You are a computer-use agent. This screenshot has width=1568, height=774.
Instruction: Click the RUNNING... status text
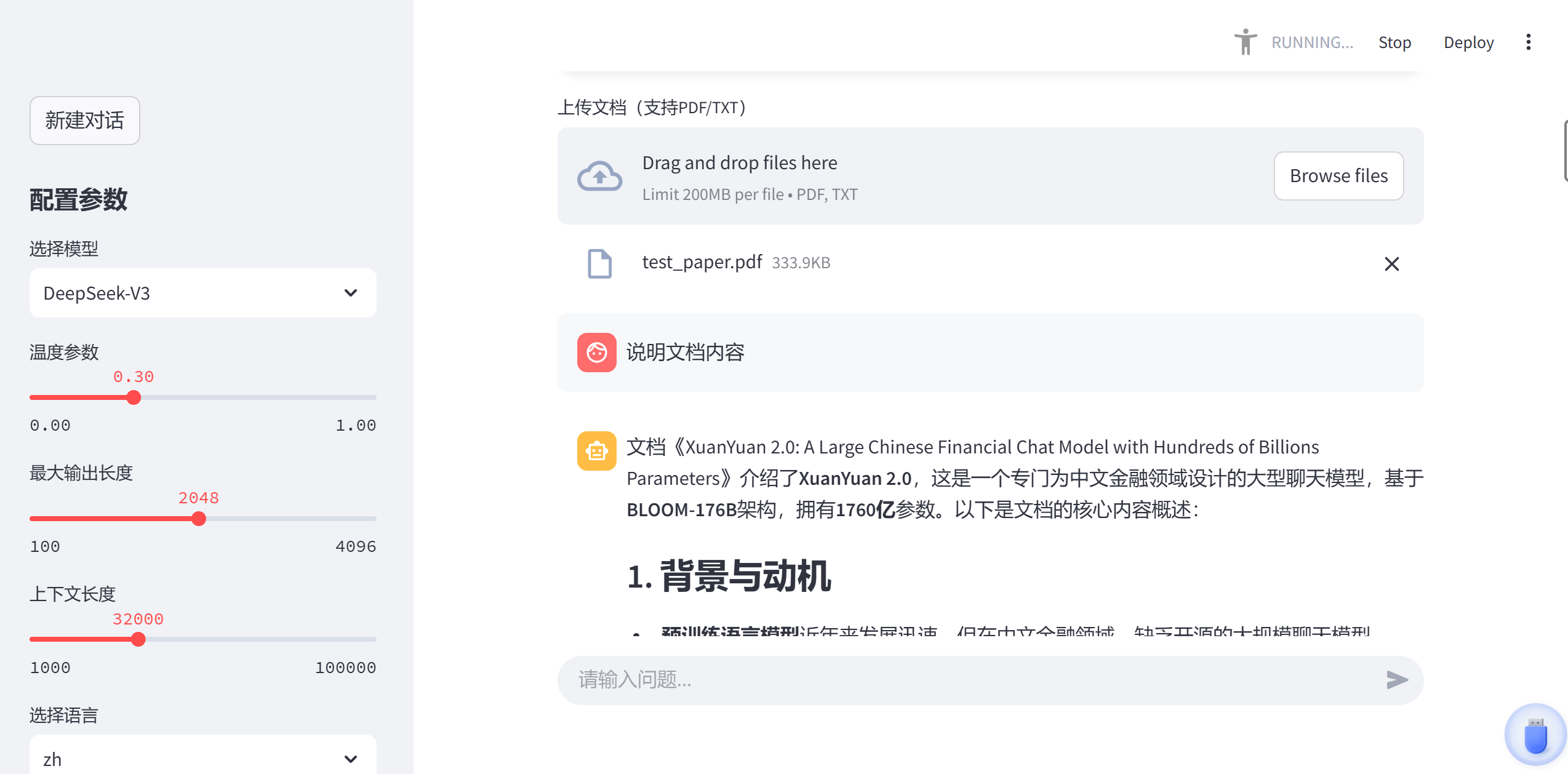[1312, 42]
